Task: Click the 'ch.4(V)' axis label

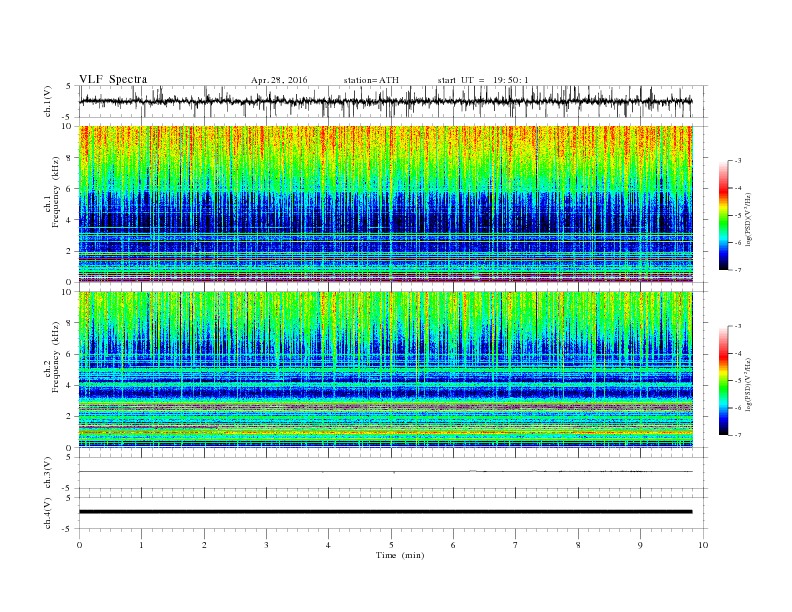Action: 47,513
